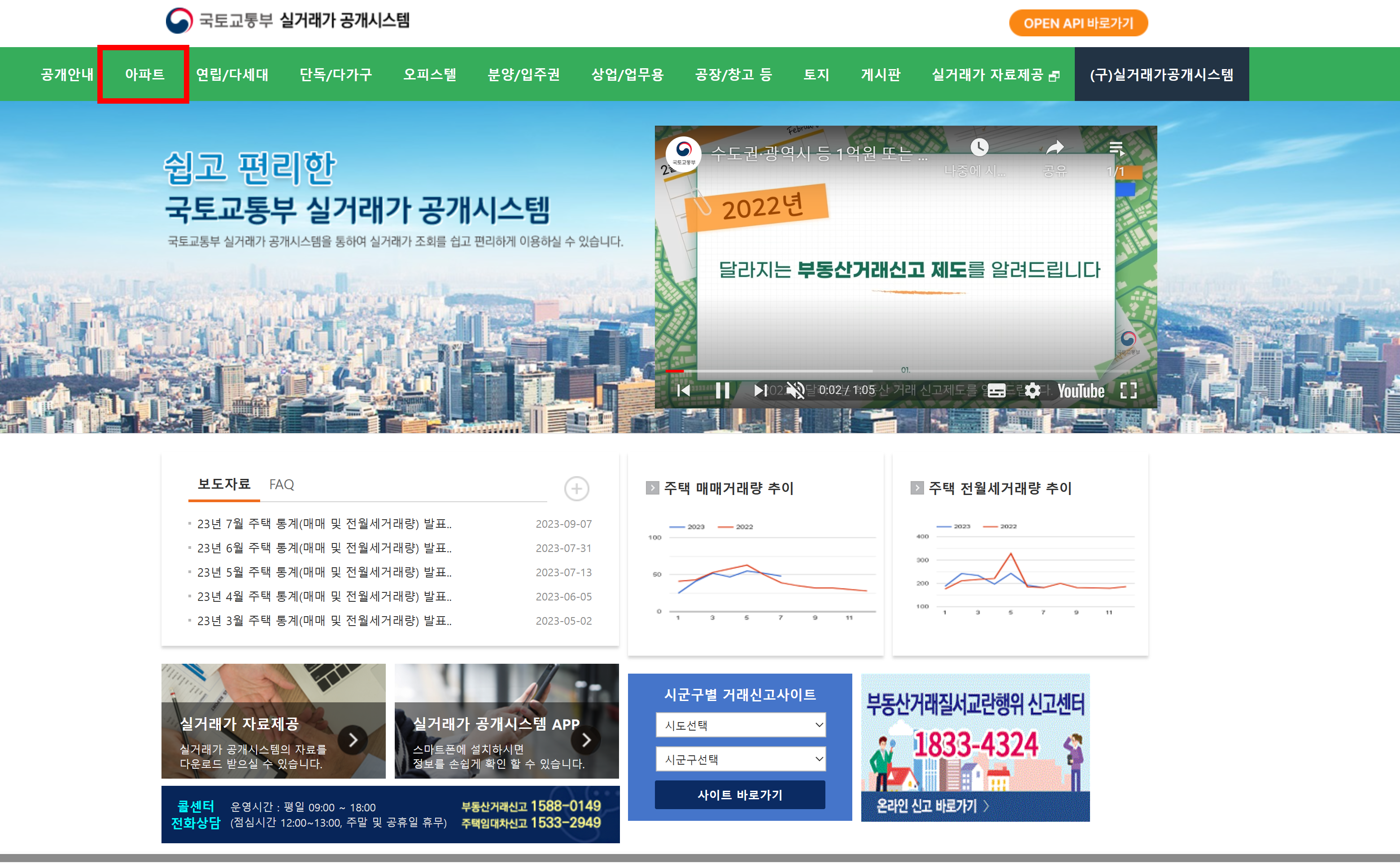Skip to next video

pyautogui.click(x=759, y=390)
